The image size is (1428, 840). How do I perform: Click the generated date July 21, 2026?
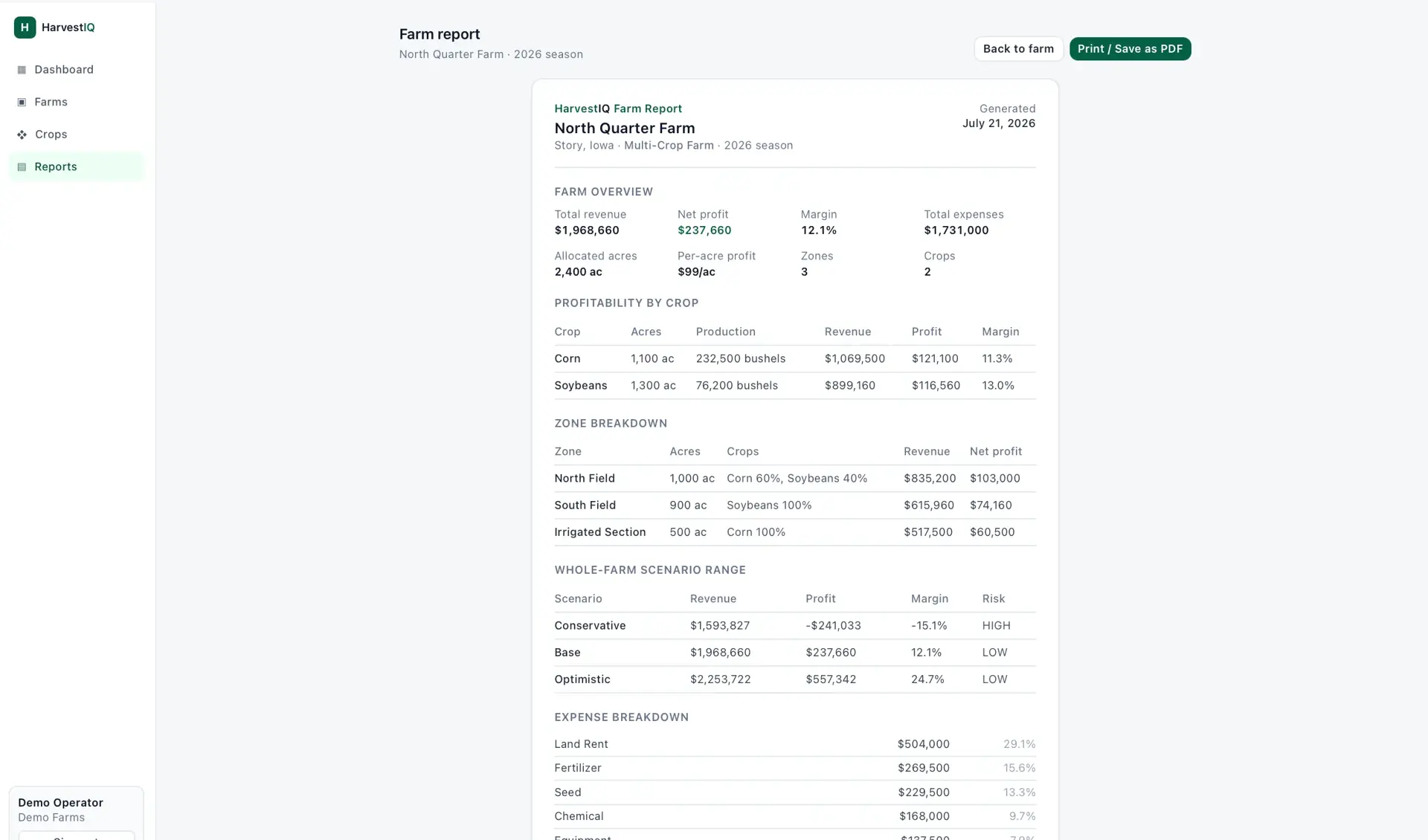(x=999, y=123)
